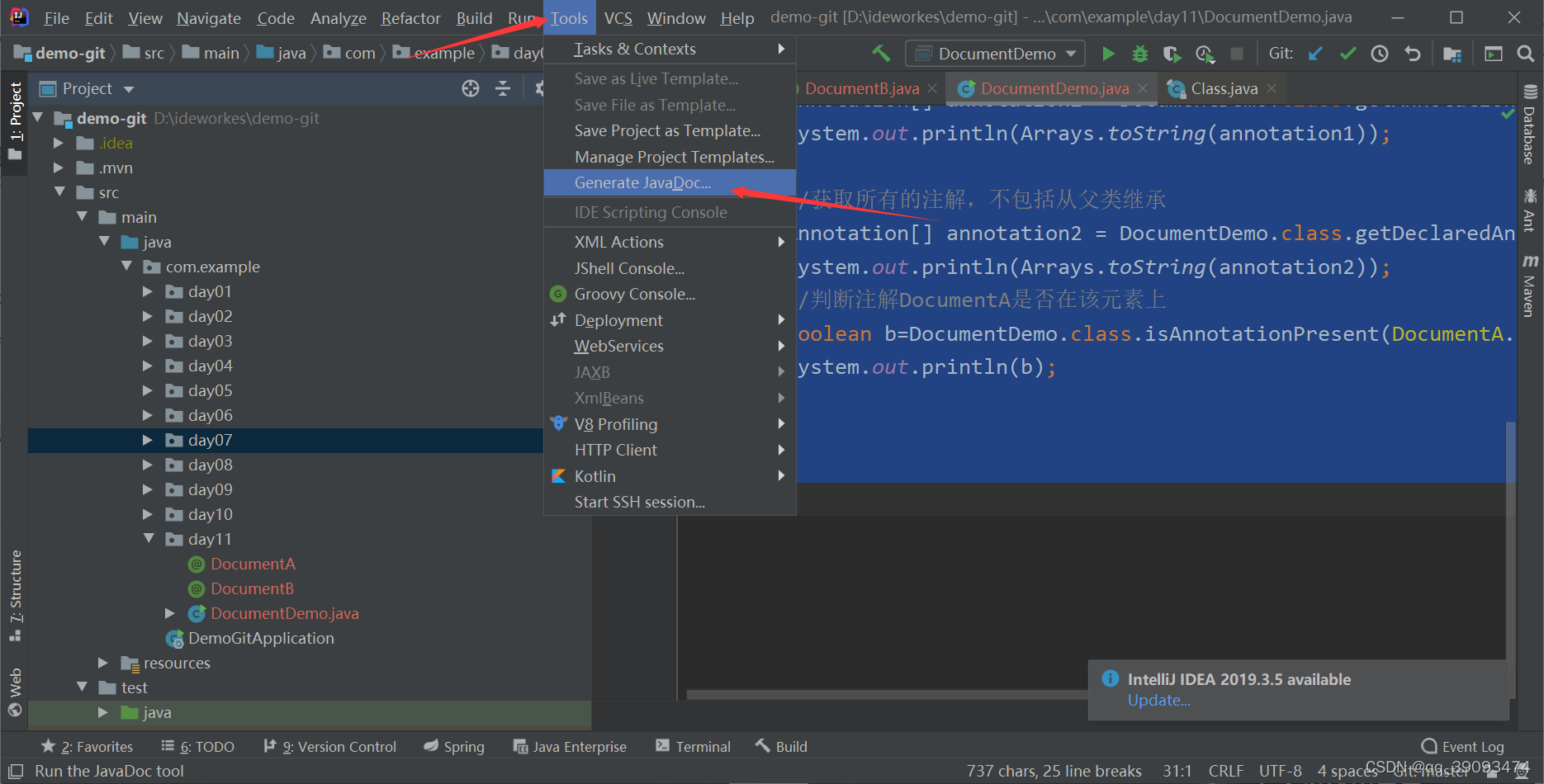Click the editor horizontal scrollbar
The height and width of the screenshot is (784, 1544).
pyautogui.click(x=887, y=695)
